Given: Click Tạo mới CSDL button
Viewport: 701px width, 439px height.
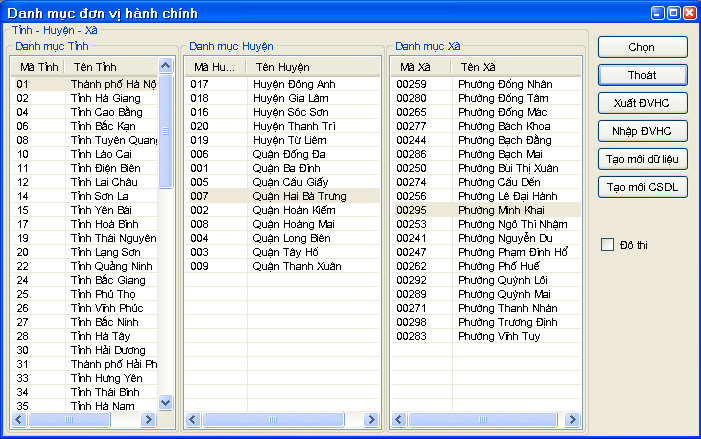Looking at the screenshot, I should pos(642,187).
